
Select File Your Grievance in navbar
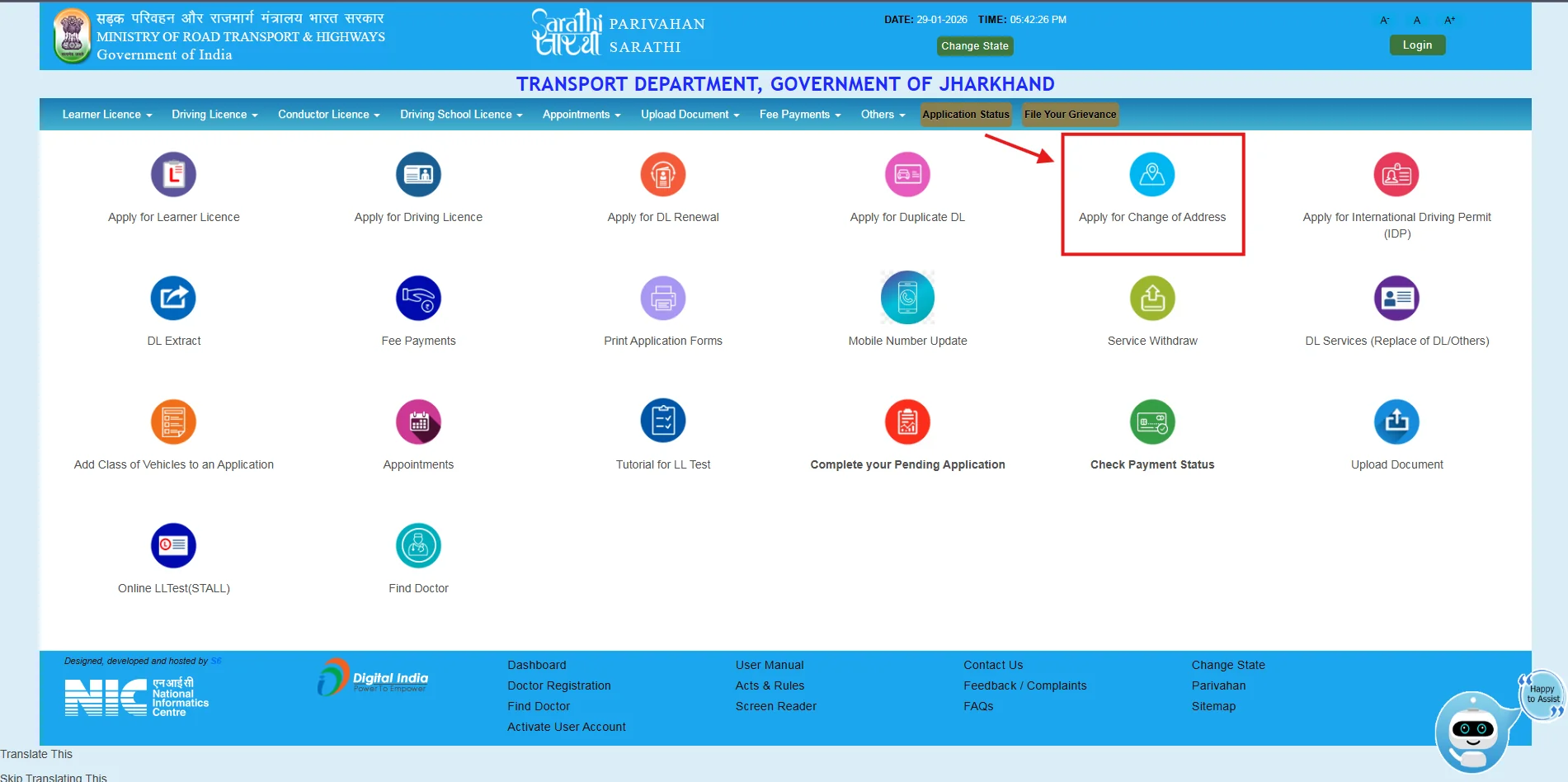1070,115
